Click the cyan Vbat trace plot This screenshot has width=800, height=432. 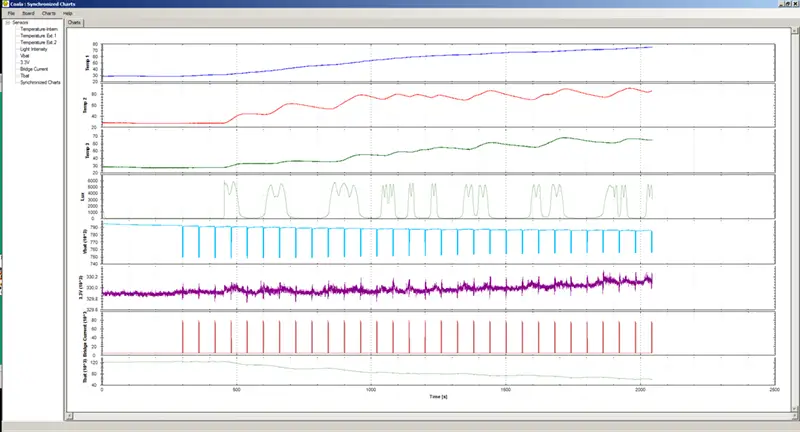(x=378, y=231)
